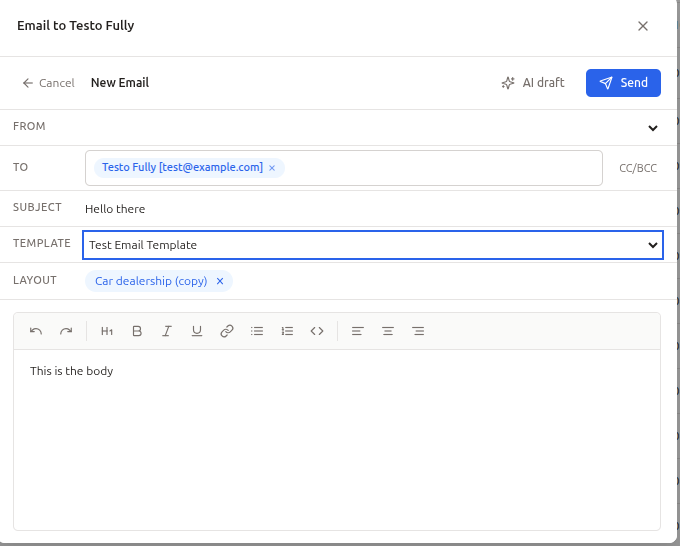Click into the email body text area
The width and height of the screenshot is (680, 546).
click(x=337, y=440)
